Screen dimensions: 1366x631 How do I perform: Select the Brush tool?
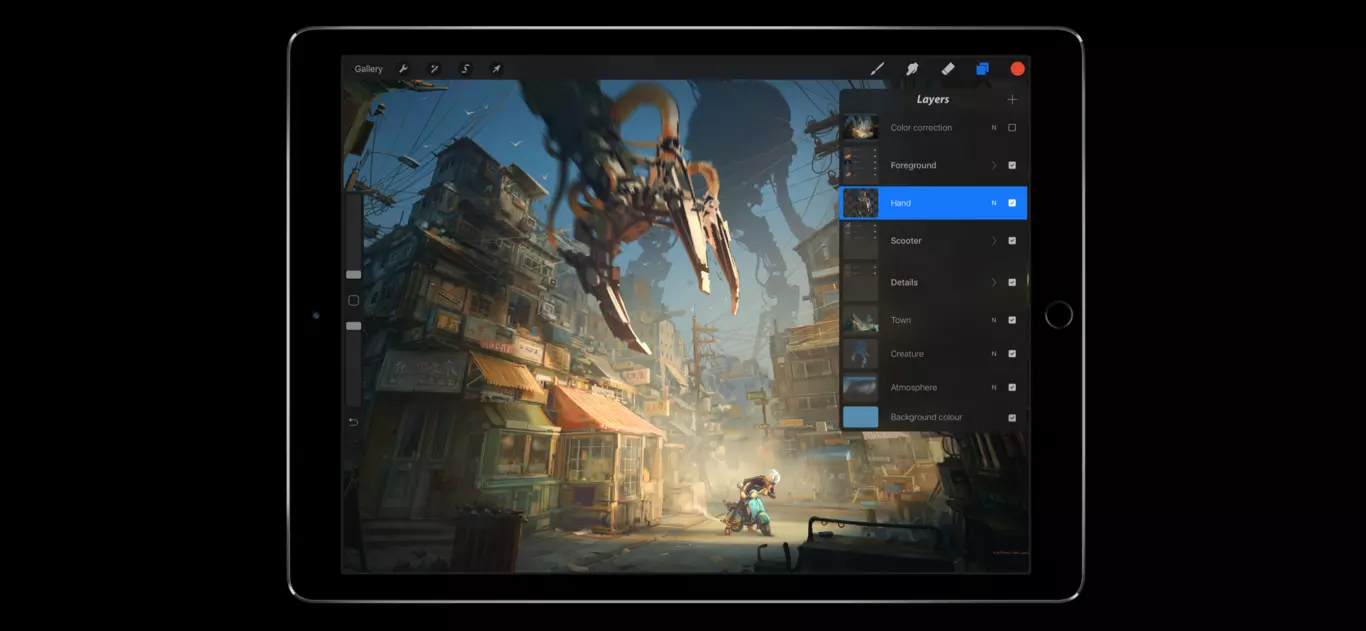(x=877, y=69)
